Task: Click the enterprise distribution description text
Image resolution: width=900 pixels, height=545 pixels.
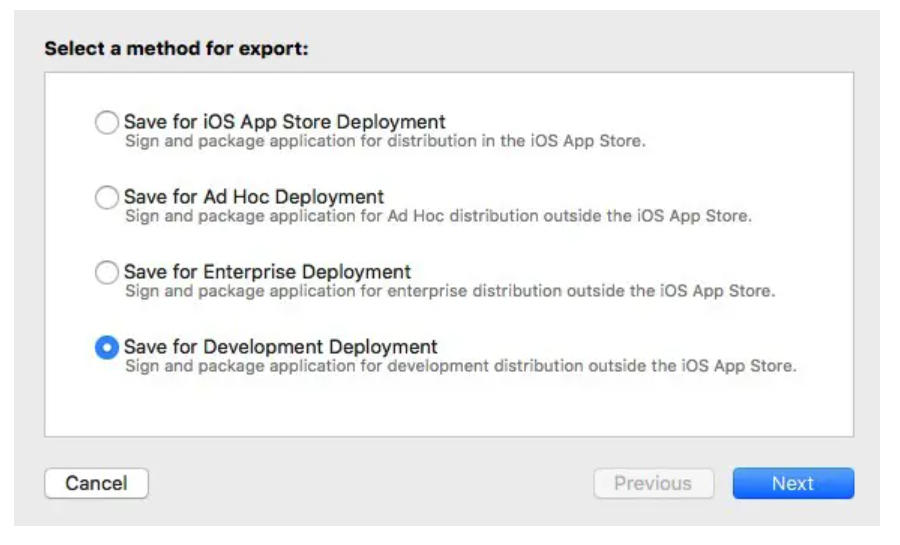Action: coord(449,291)
